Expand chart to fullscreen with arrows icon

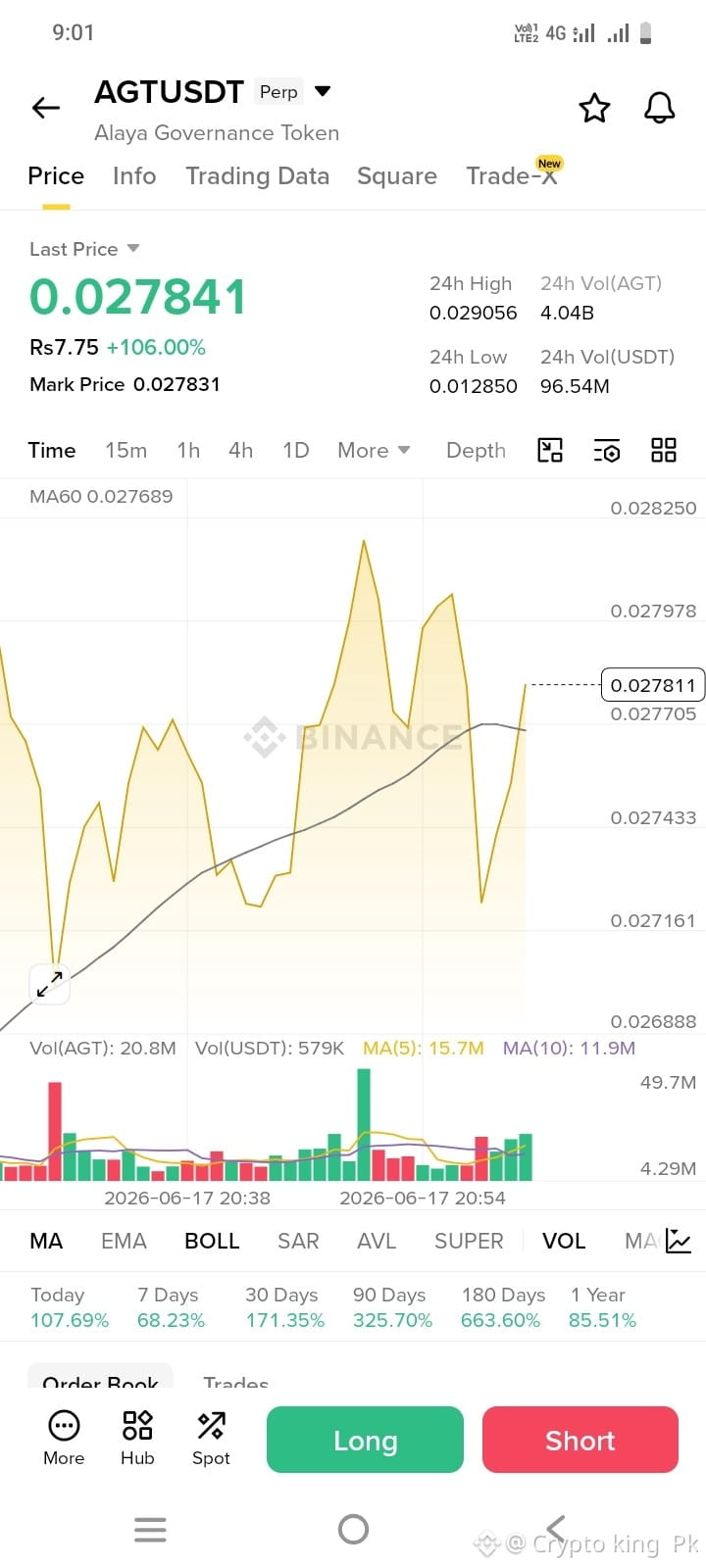tap(49, 984)
